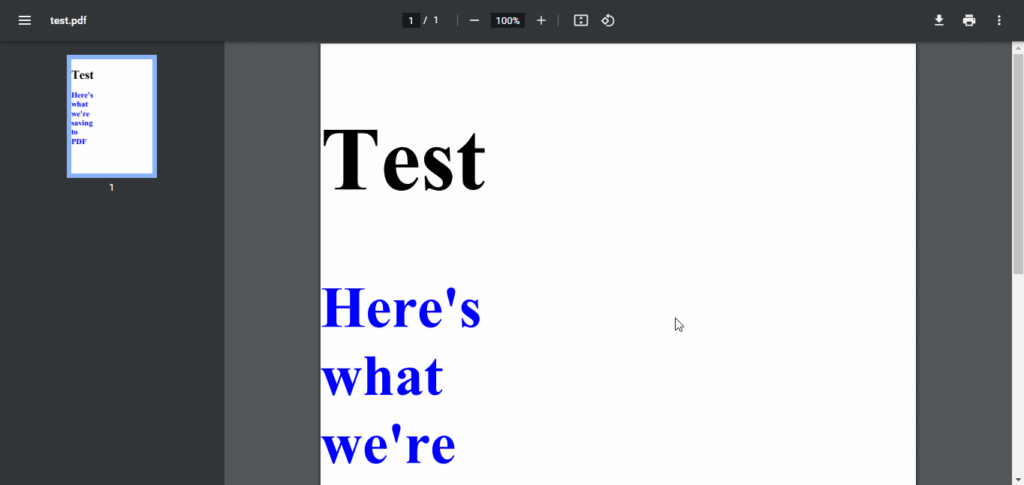
Task: Download the PDF using the download icon
Action: [939, 21]
